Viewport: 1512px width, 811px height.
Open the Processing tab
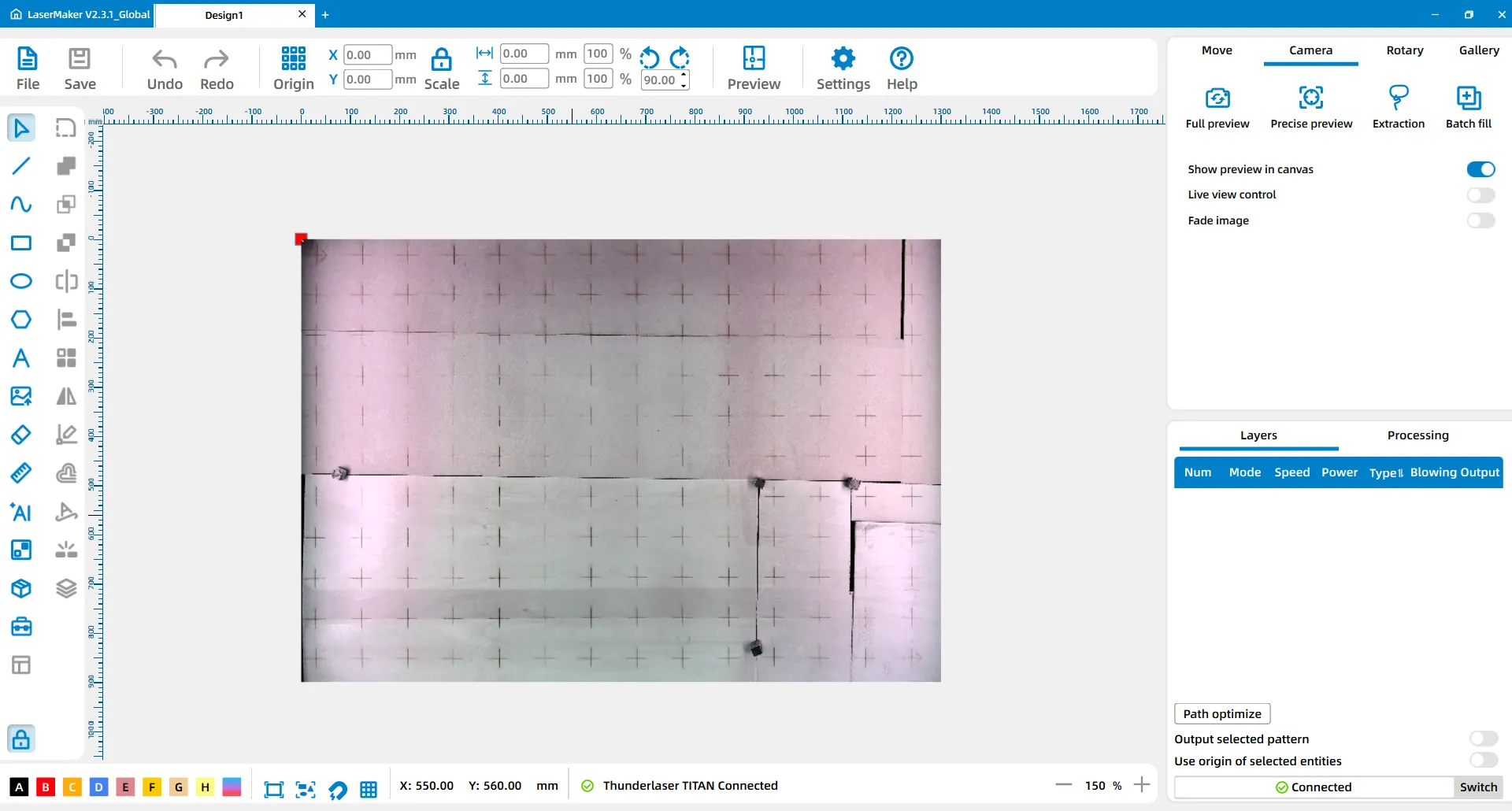coord(1417,435)
